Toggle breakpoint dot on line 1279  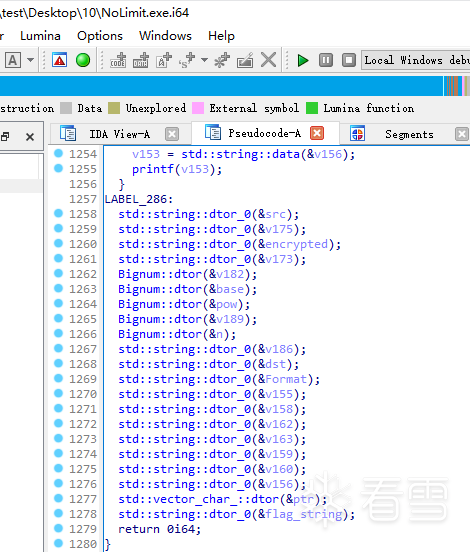point(58,528)
